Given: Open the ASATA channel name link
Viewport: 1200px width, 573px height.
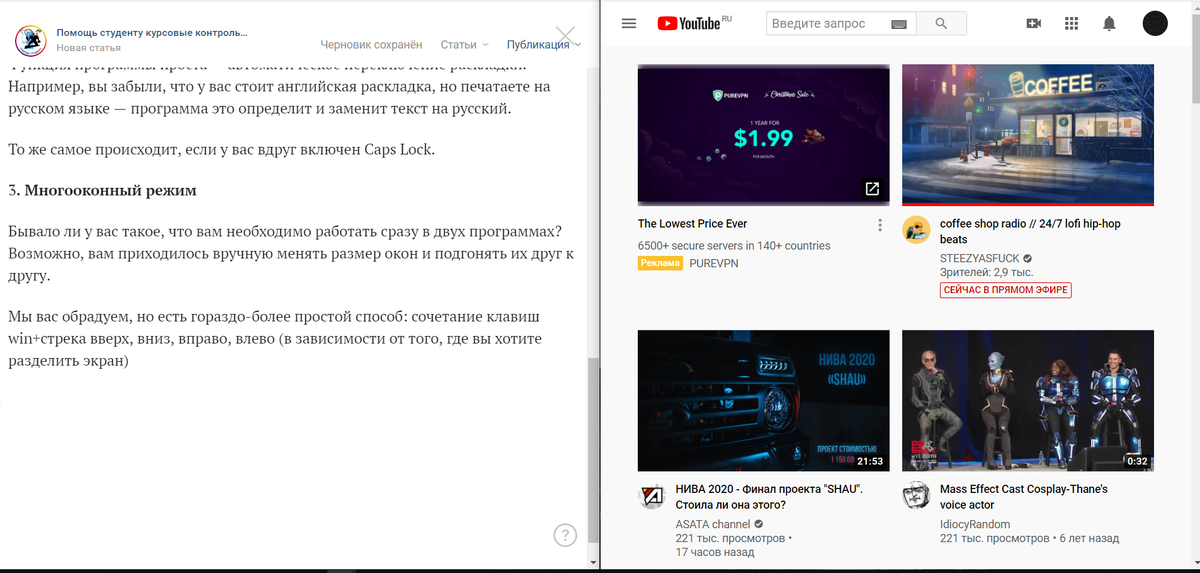Looking at the screenshot, I should 713,524.
